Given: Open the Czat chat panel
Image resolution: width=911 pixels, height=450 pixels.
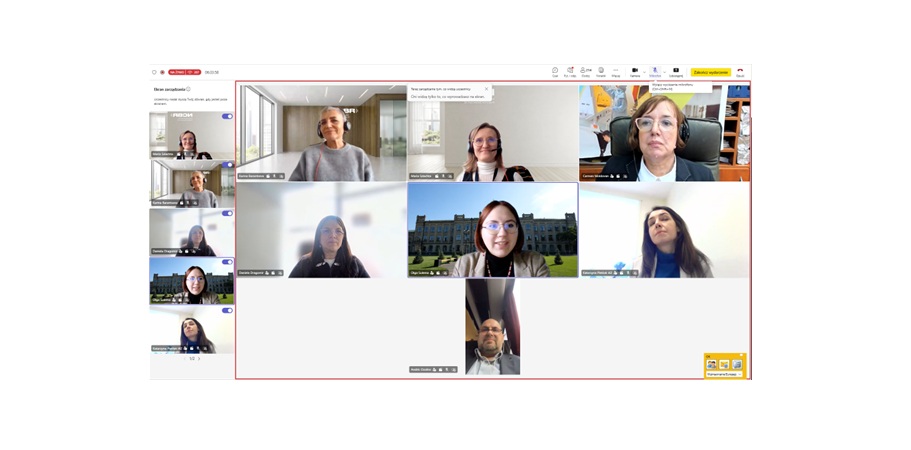Looking at the screenshot, I should click(555, 71).
